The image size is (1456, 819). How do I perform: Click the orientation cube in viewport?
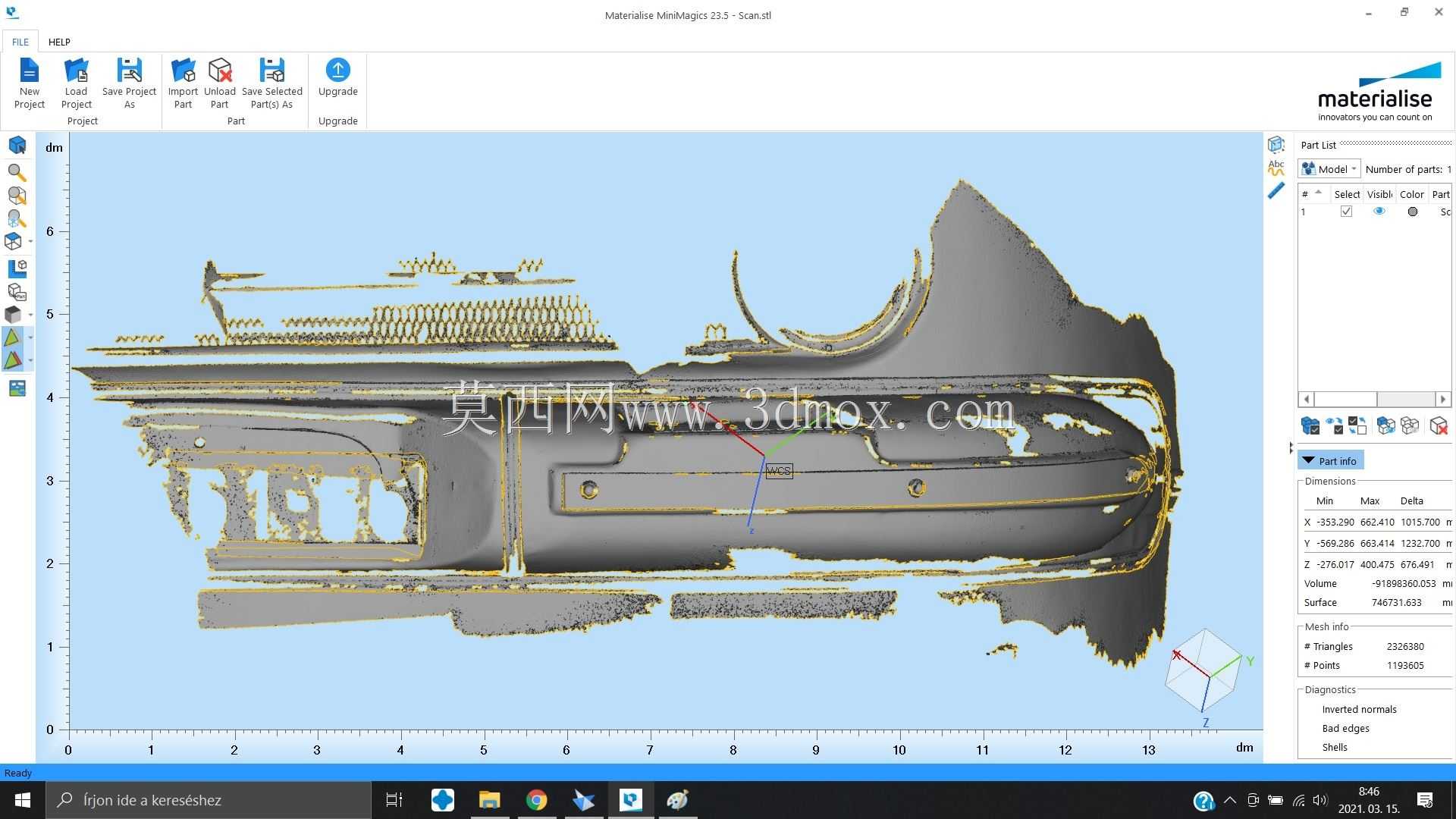[1204, 670]
